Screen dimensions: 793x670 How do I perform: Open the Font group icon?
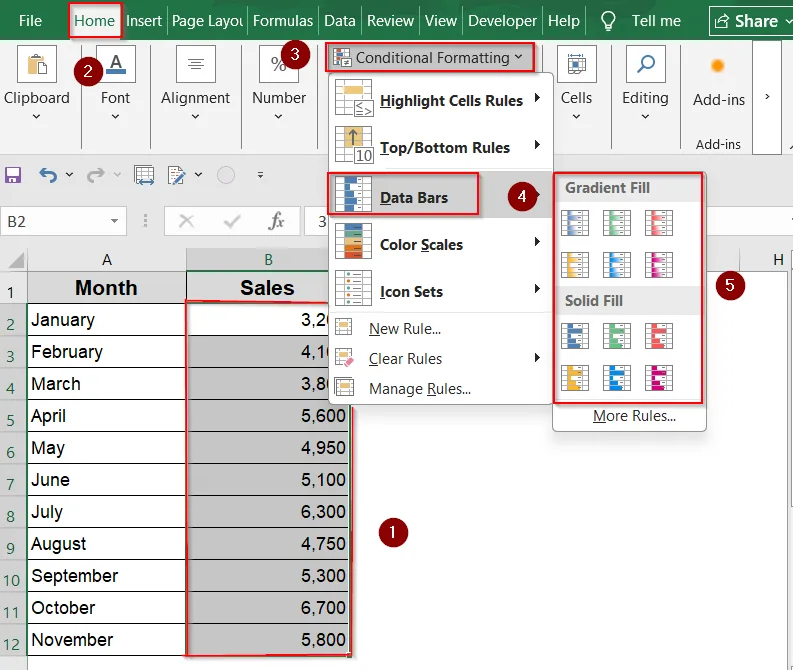click(x=116, y=64)
